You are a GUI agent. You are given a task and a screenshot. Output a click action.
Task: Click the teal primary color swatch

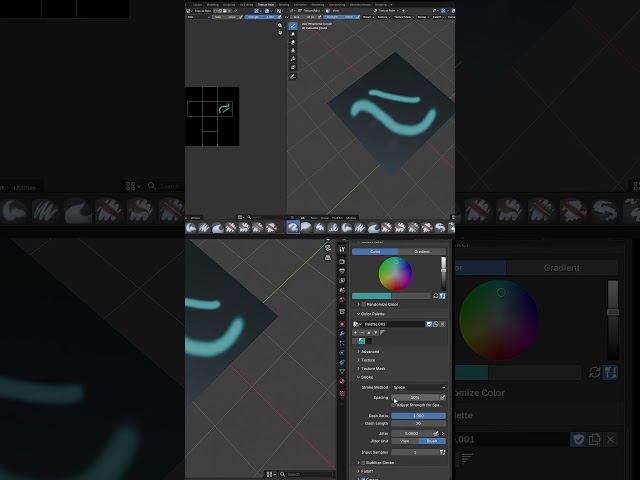click(x=371, y=296)
